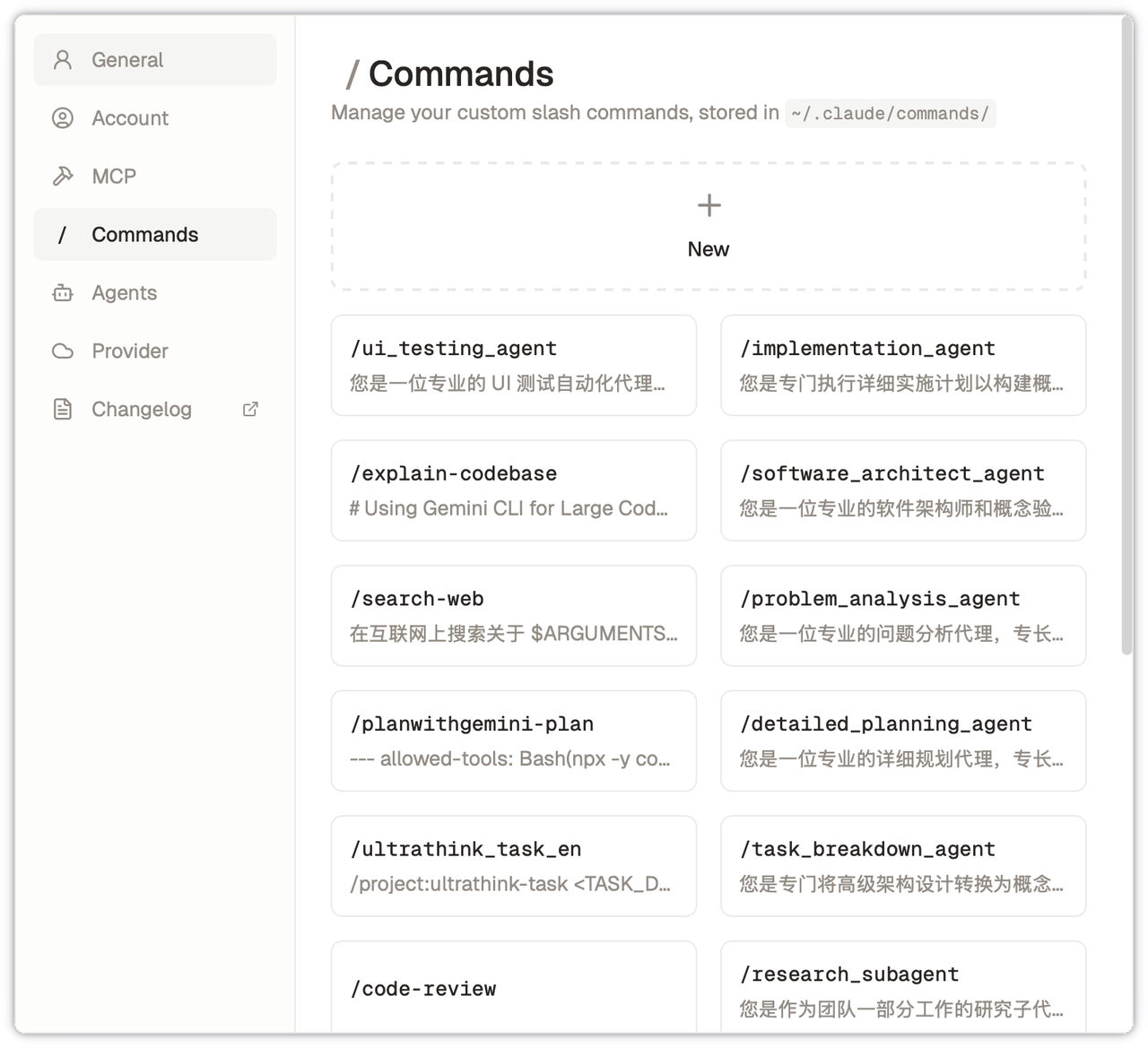
Task: Click the Agents robot icon
Action: [x=63, y=293]
